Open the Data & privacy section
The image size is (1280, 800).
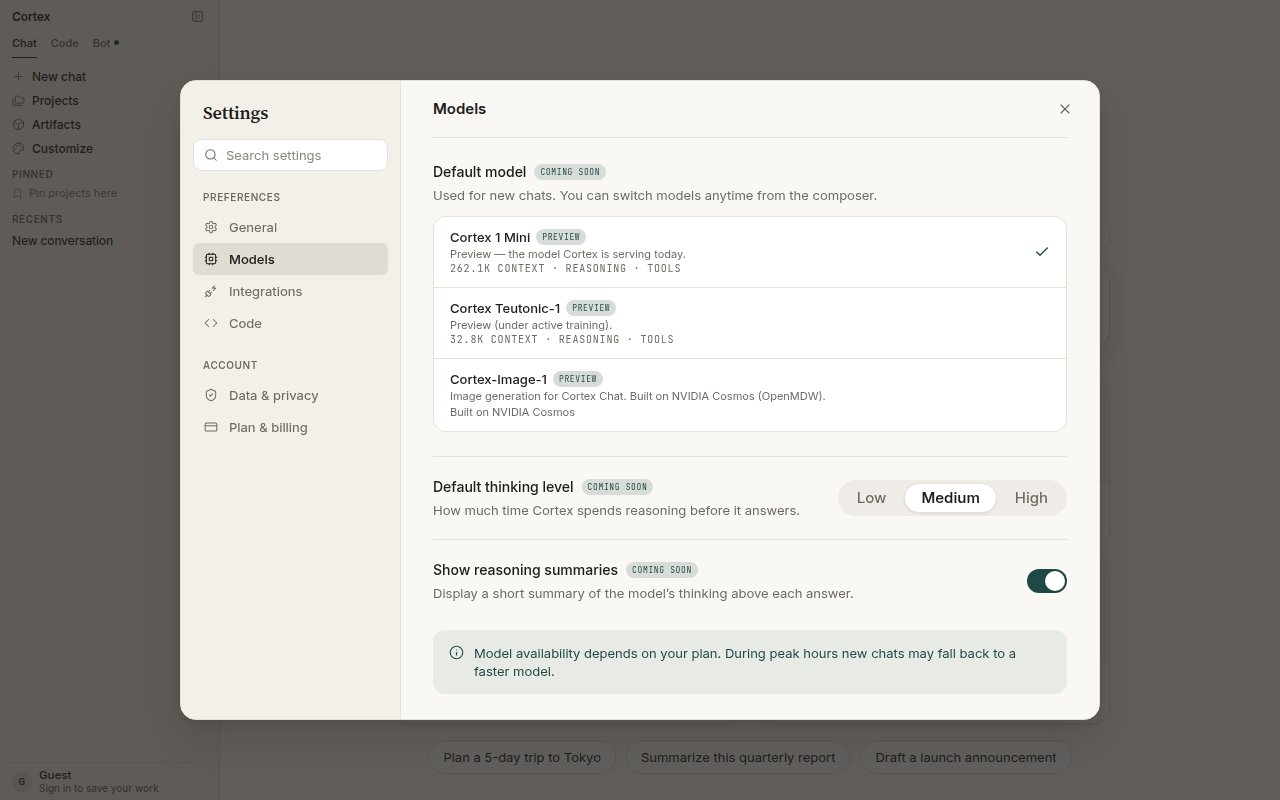point(290,395)
